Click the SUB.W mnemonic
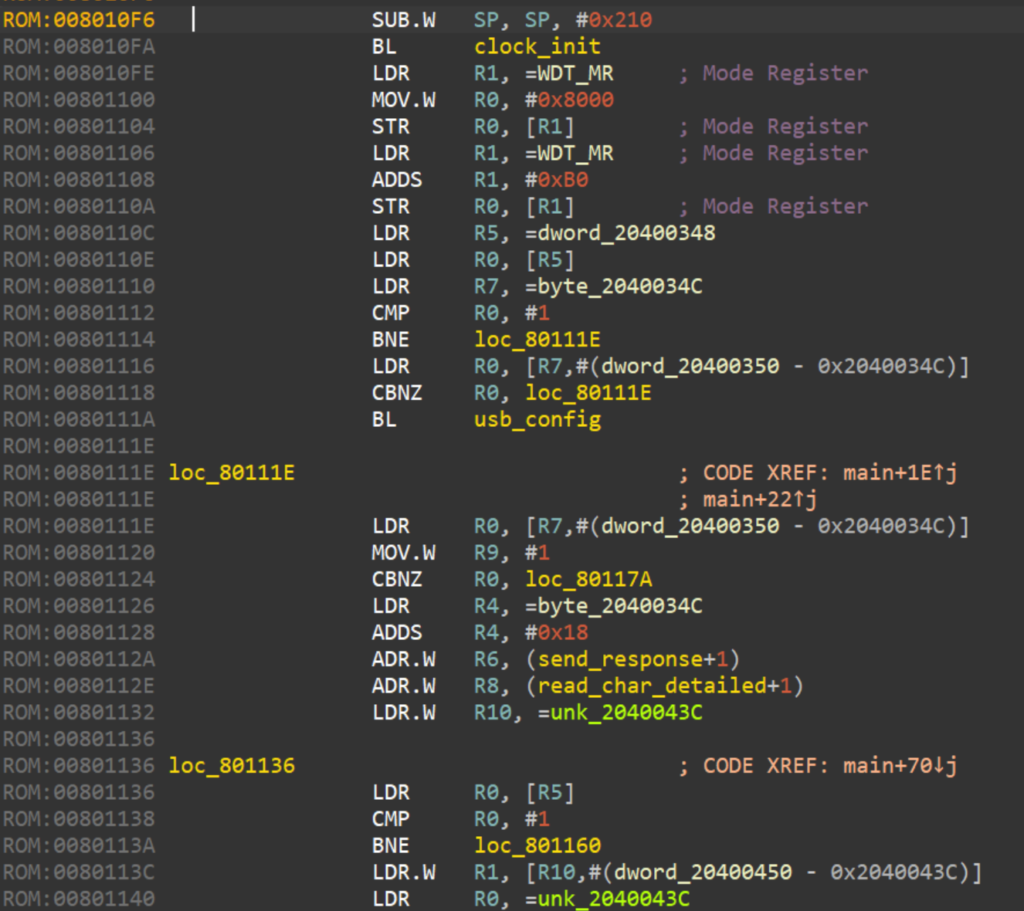 pos(403,19)
